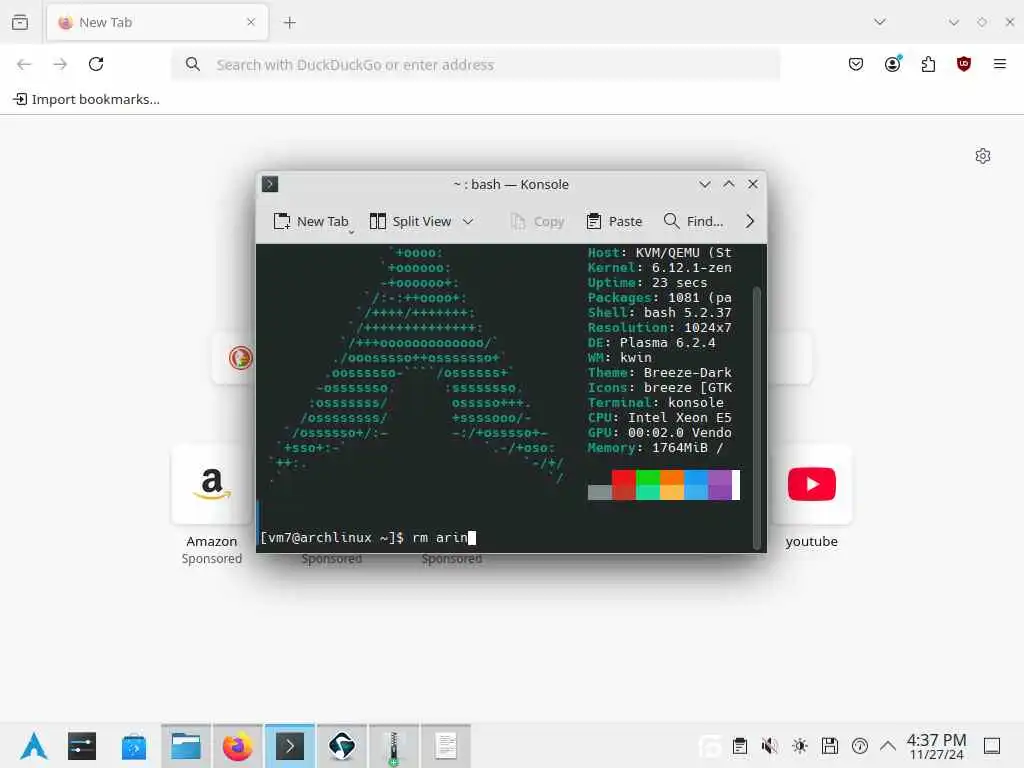Open the Arch application launcher
This screenshot has height=768, width=1024.
(x=34, y=746)
